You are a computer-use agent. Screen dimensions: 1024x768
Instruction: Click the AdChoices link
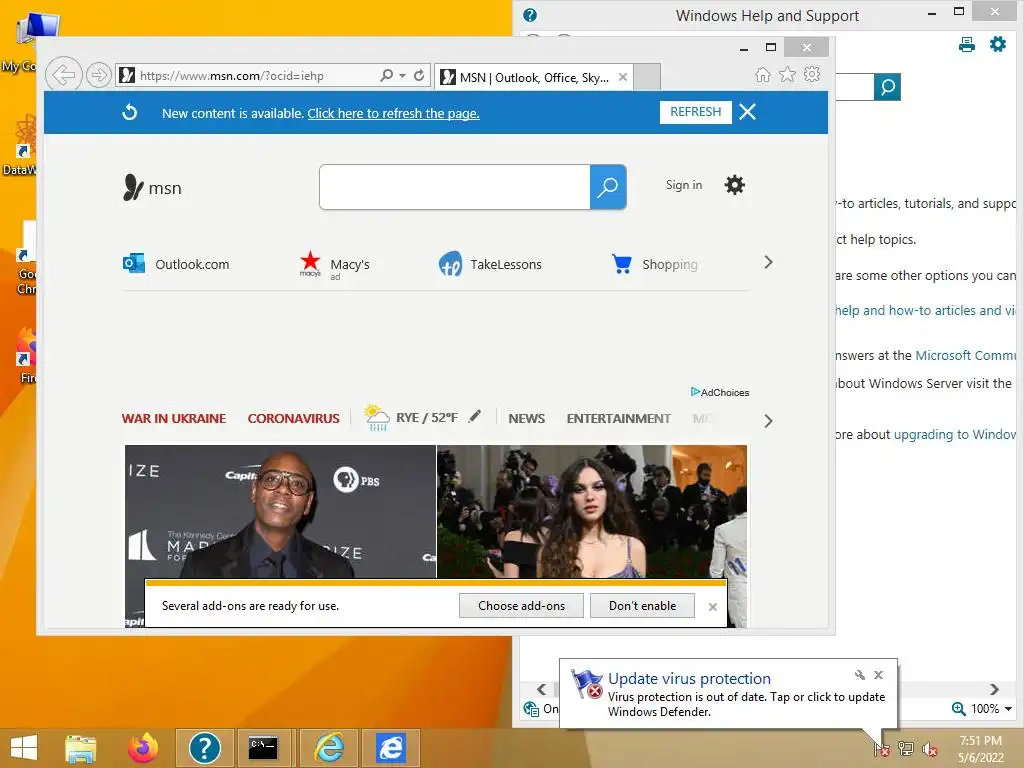pos(720,392)
